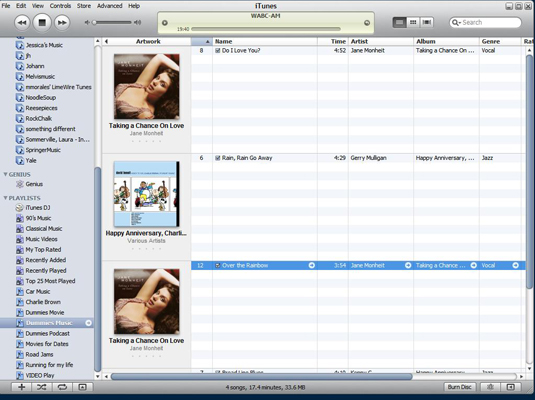Click the playback progress bar for WABC-AM

click(x=266, y=29)
